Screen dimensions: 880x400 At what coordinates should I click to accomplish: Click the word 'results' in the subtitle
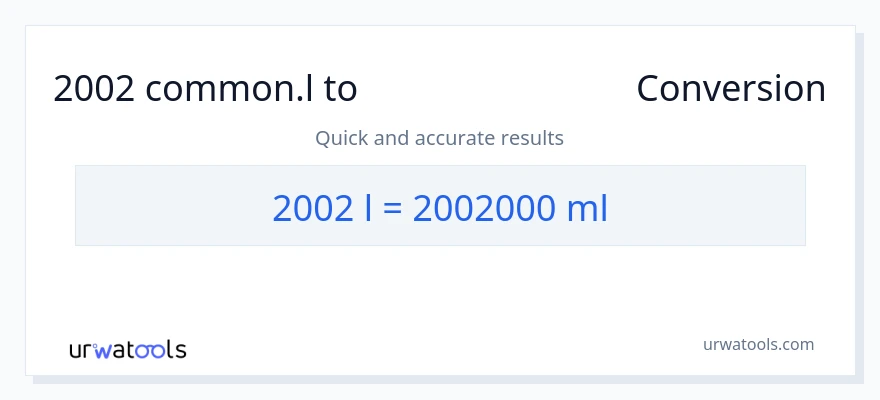tap(535, 138)
